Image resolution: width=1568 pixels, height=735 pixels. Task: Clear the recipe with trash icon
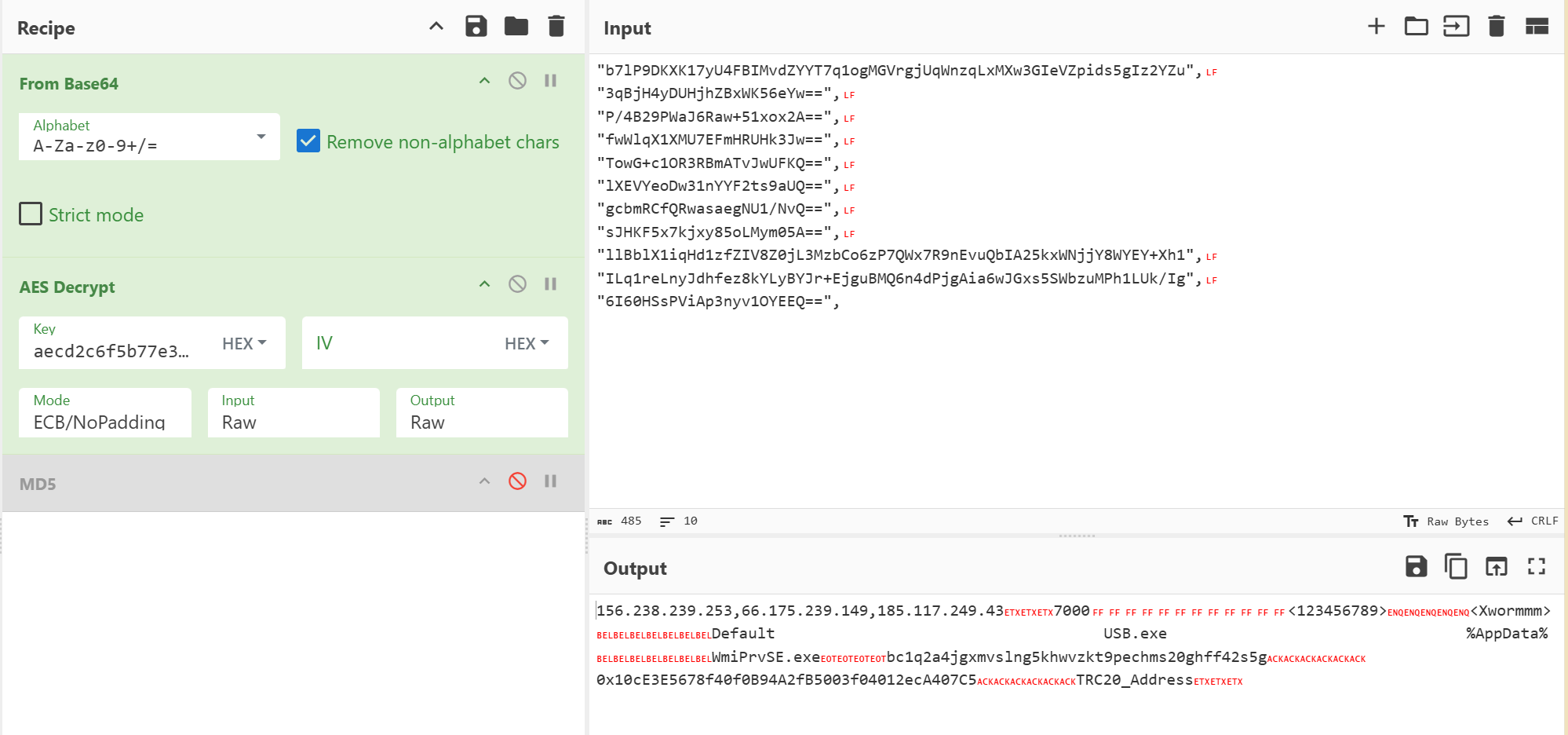[x=556, y=26]
